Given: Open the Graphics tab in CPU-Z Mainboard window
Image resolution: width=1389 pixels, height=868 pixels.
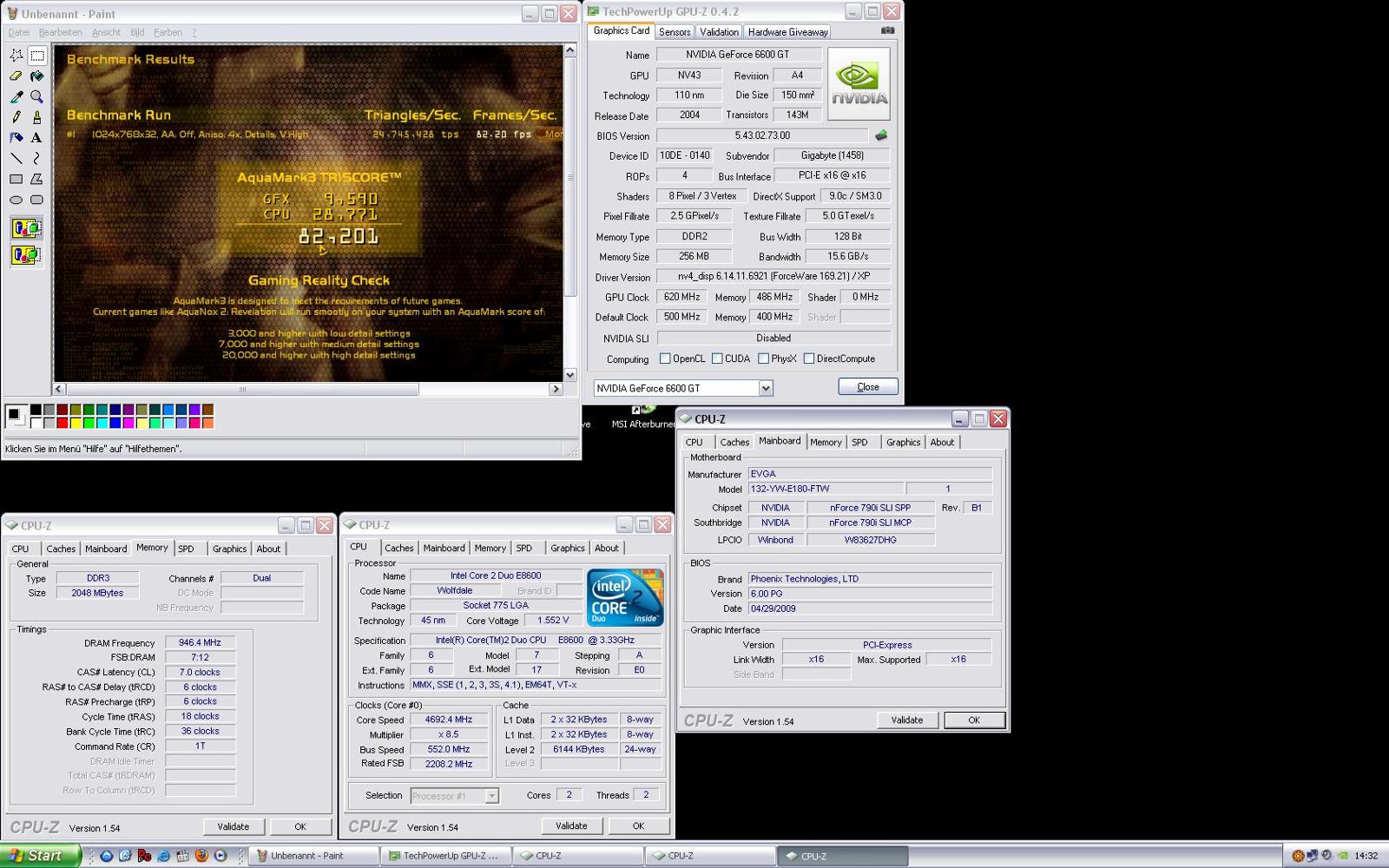Looking at the screenshot, I should click(903, 442).
